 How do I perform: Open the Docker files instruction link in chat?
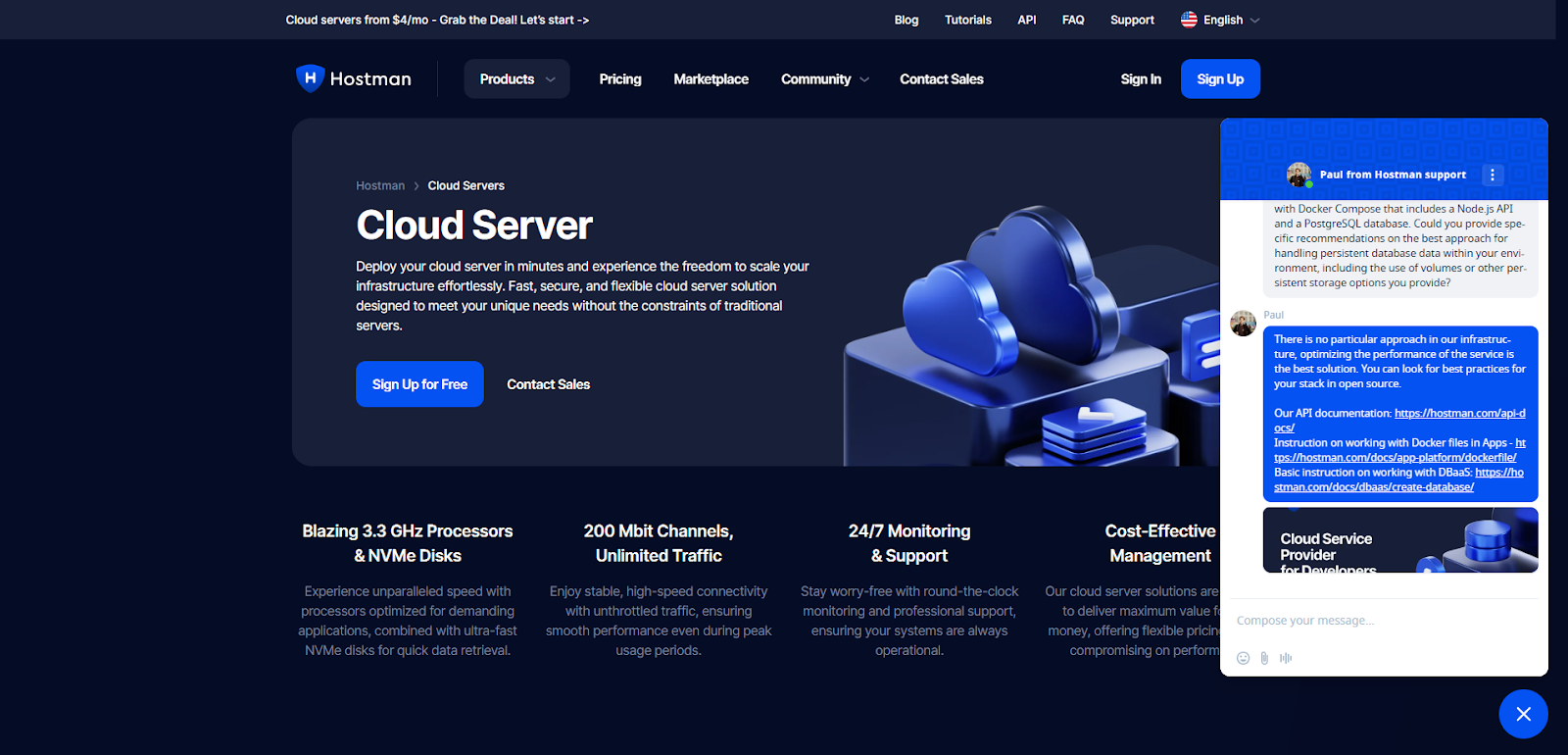tap(1395, 458)
